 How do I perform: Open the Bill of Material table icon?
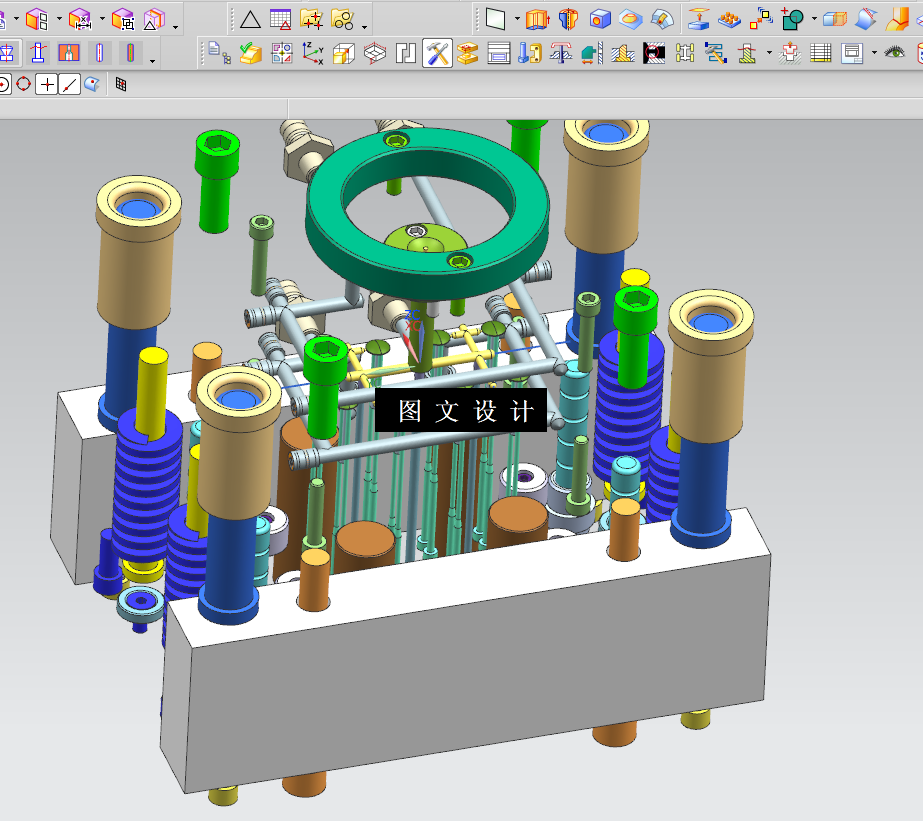click(821, 54)
